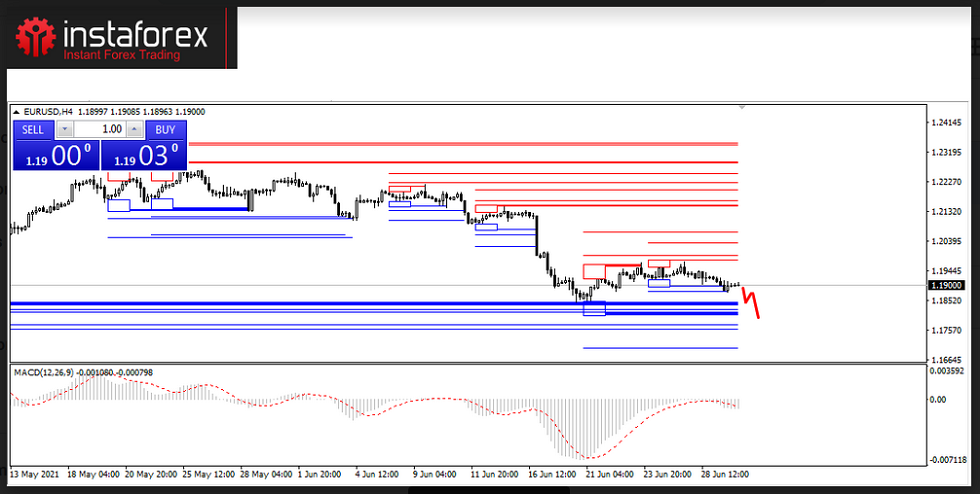The width and height of the screenshot is (980, 494).
Task: Click the EURUSD,H4 chart title label
Action: pyautogui.click(x=48, y=112)
